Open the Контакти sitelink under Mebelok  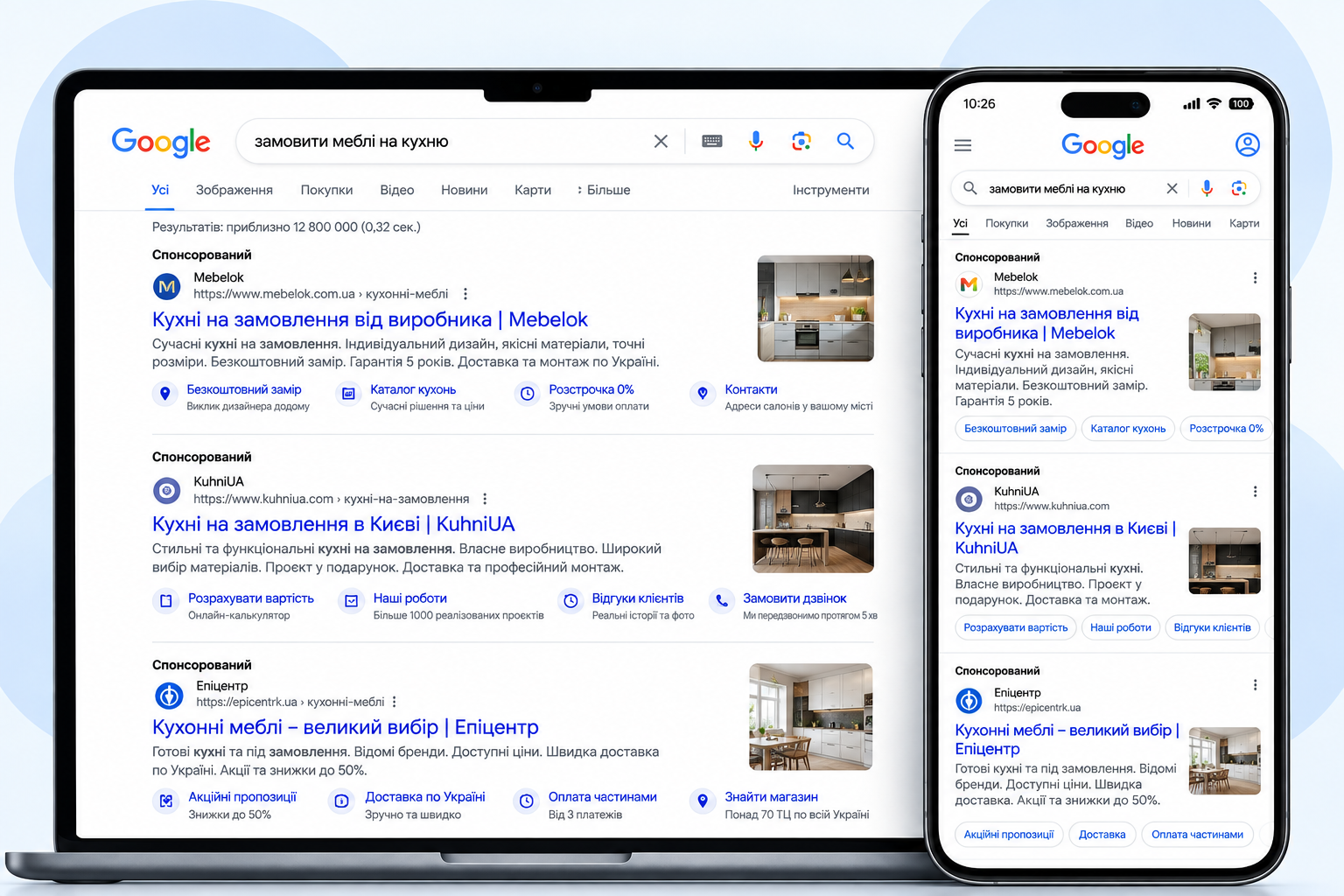(x=751, y=389)
